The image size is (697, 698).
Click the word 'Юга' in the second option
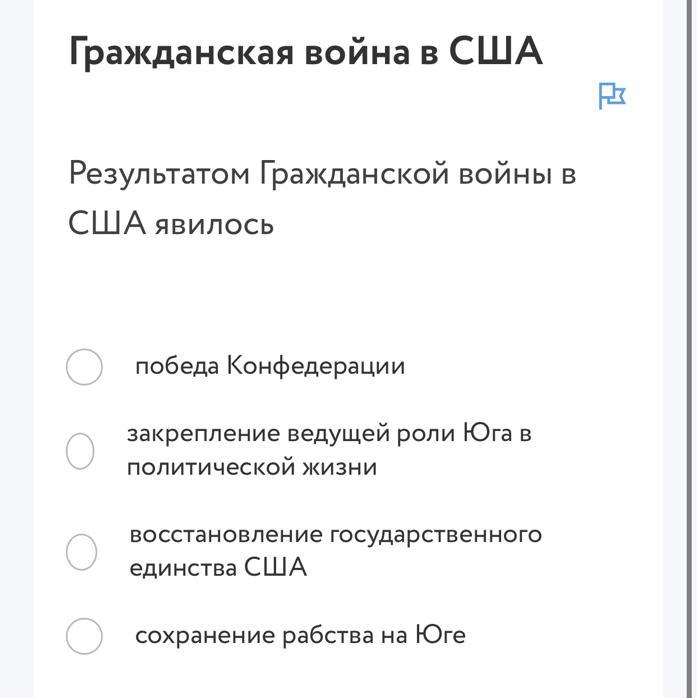click(487, 433)
